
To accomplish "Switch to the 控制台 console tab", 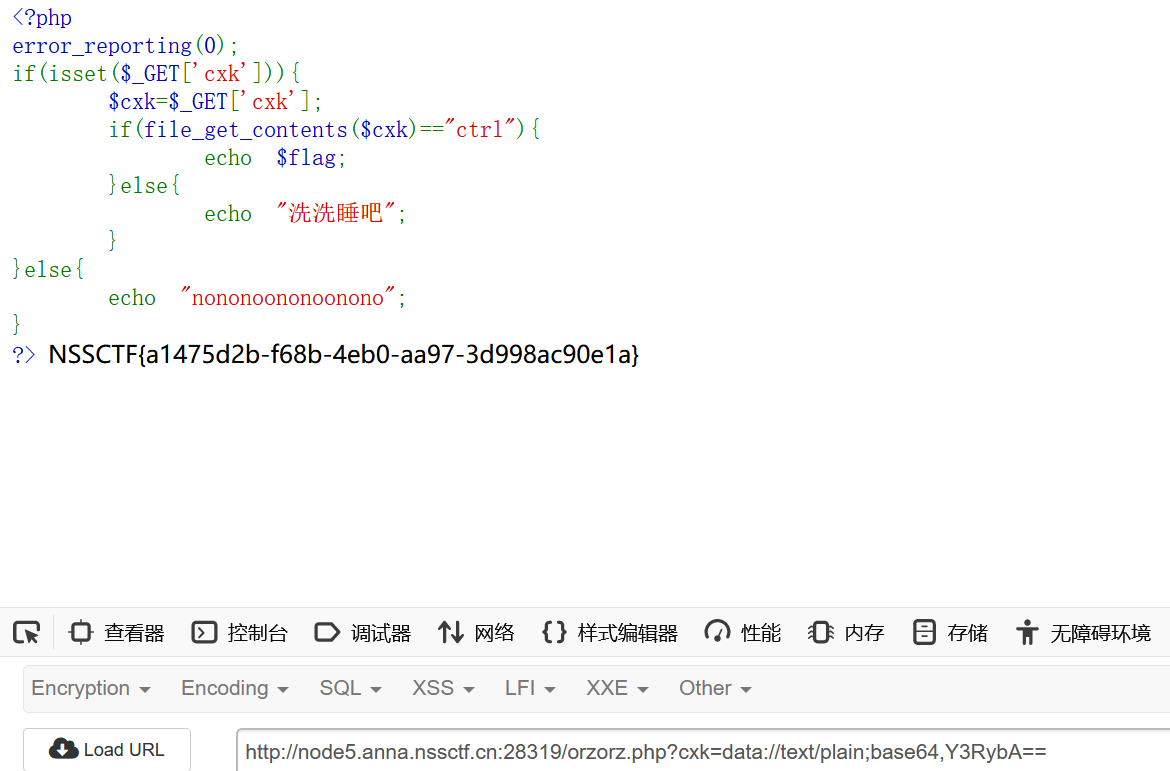I will click(x=240, y=632).
